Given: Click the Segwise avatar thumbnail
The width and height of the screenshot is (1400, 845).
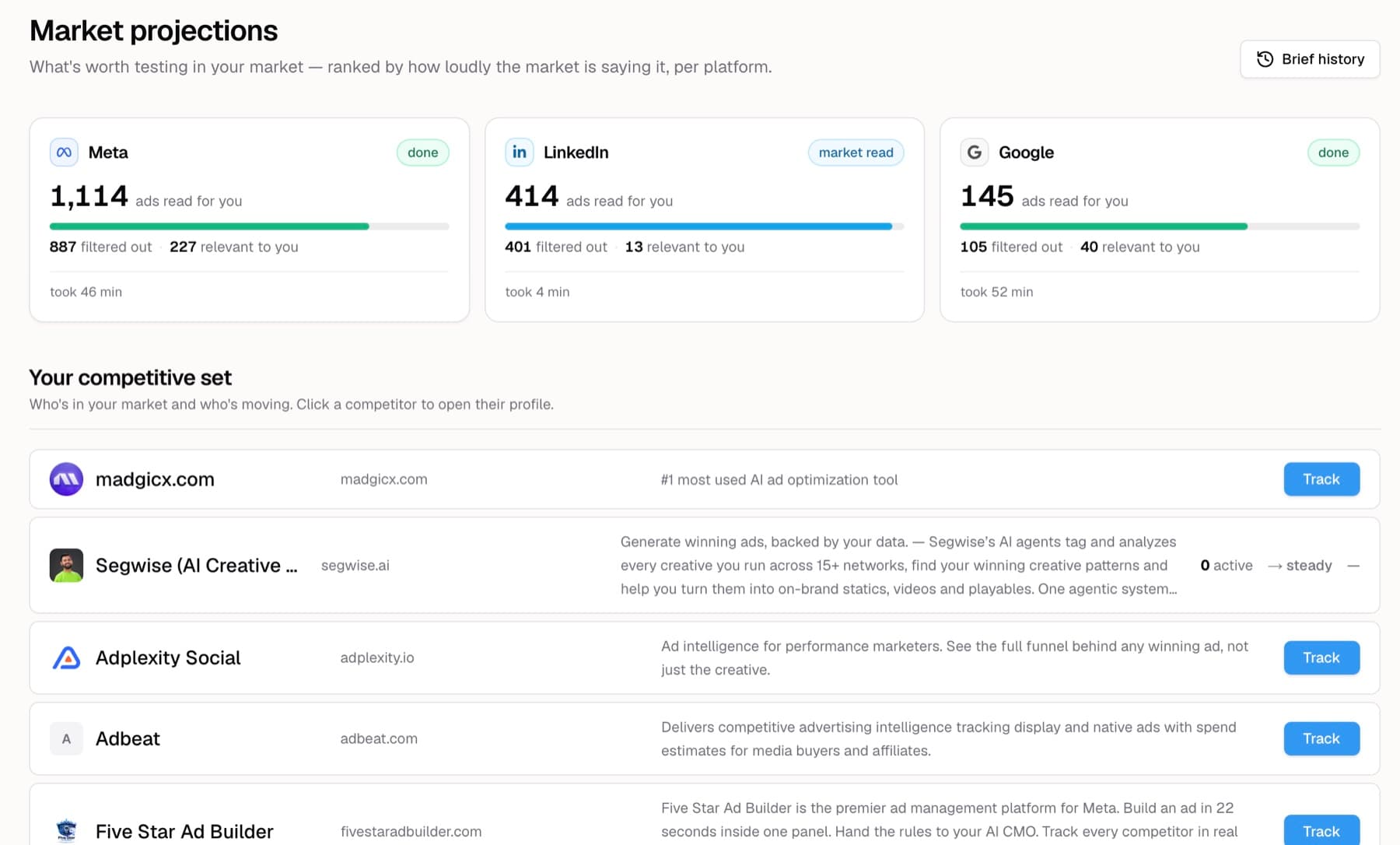Looking at the screenshot, I should pos(66,566).
